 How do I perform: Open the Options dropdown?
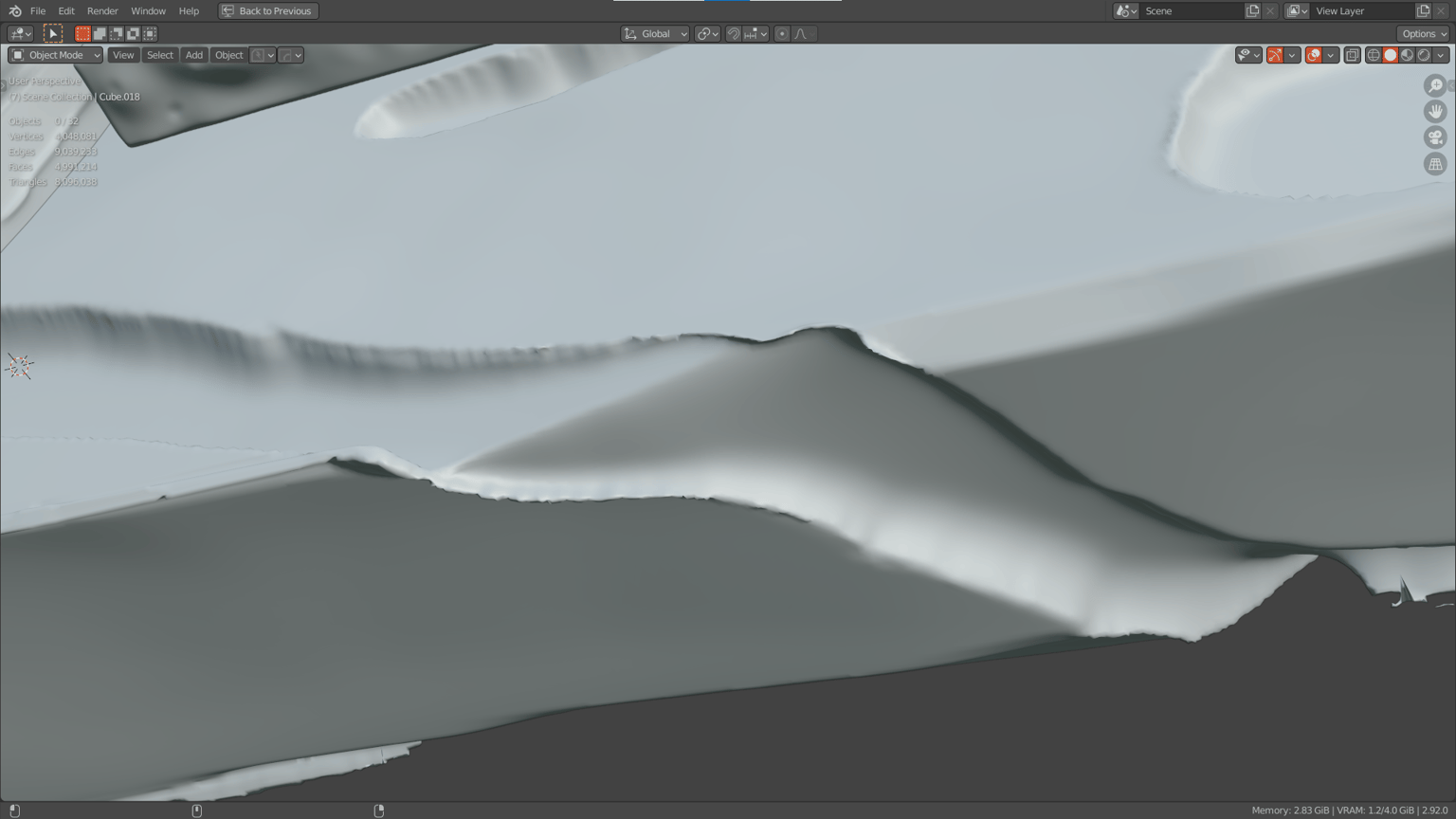click(x=1424, y=33)
